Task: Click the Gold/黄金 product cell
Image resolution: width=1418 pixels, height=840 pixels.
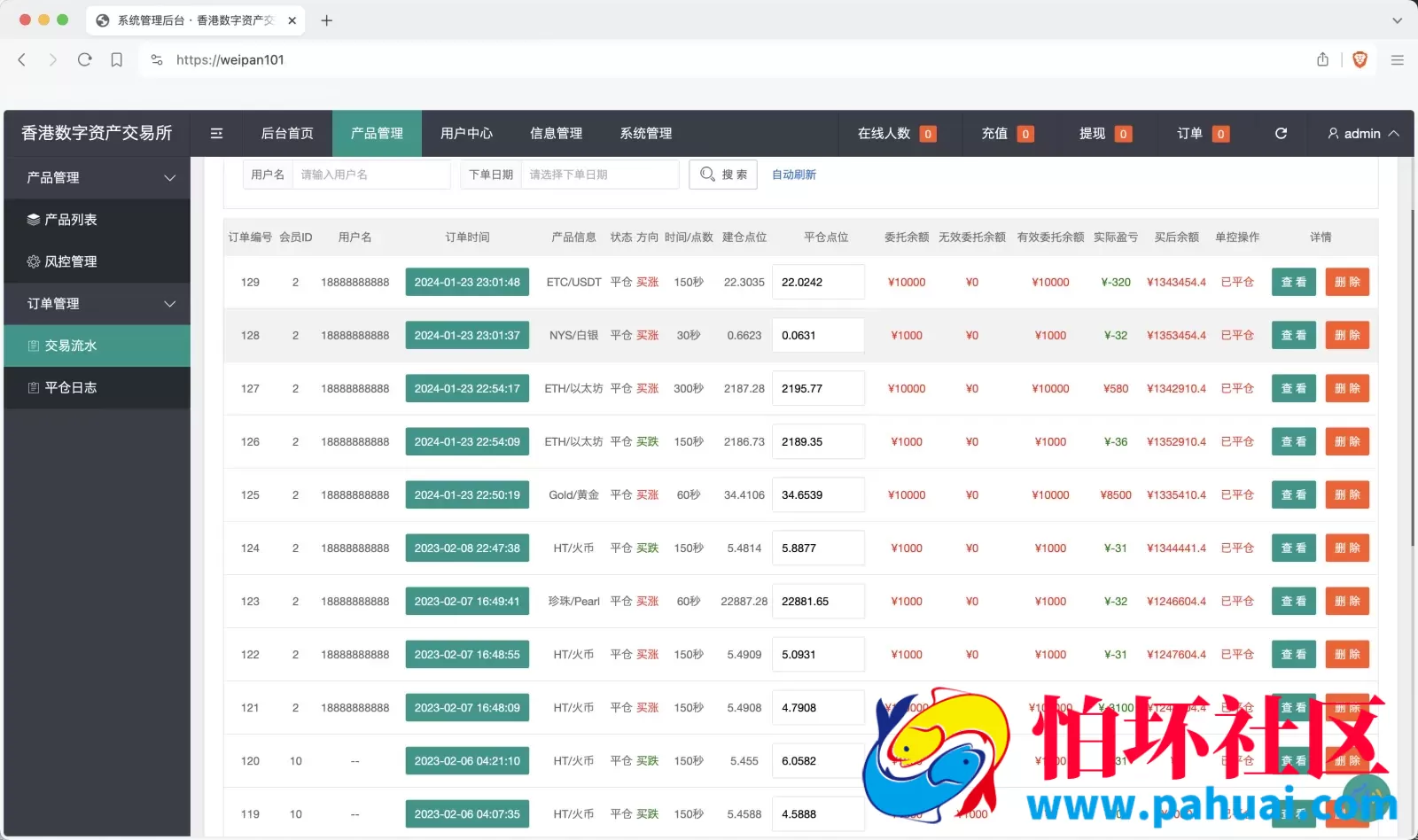Action: tap(573, 494)
